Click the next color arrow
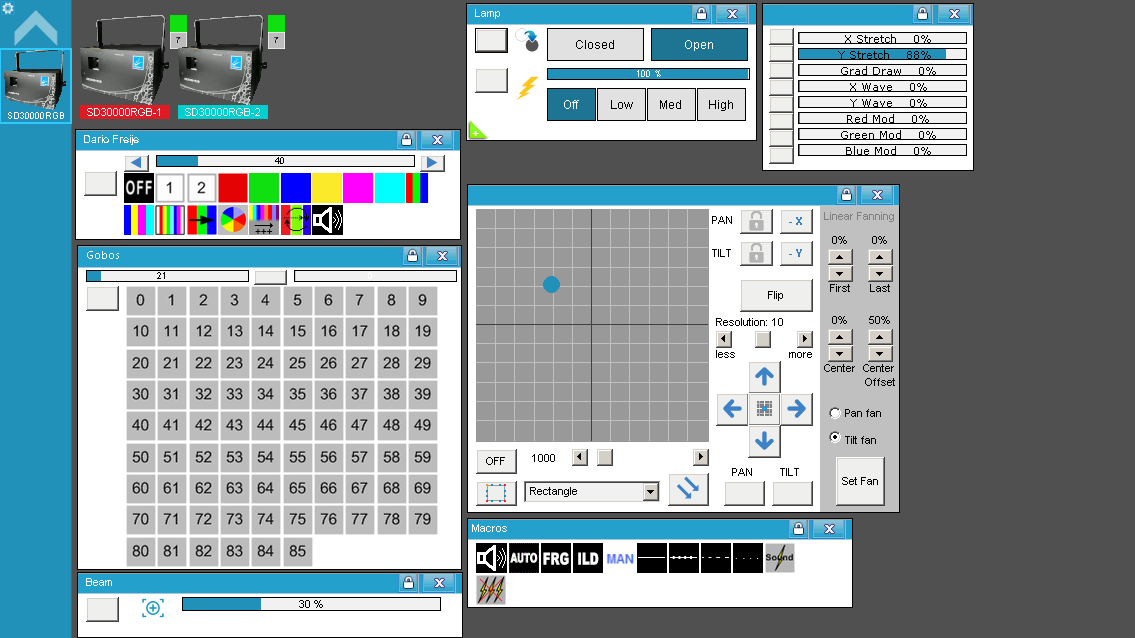Viewport: 1135px width, 638px height. coord(432,162)
